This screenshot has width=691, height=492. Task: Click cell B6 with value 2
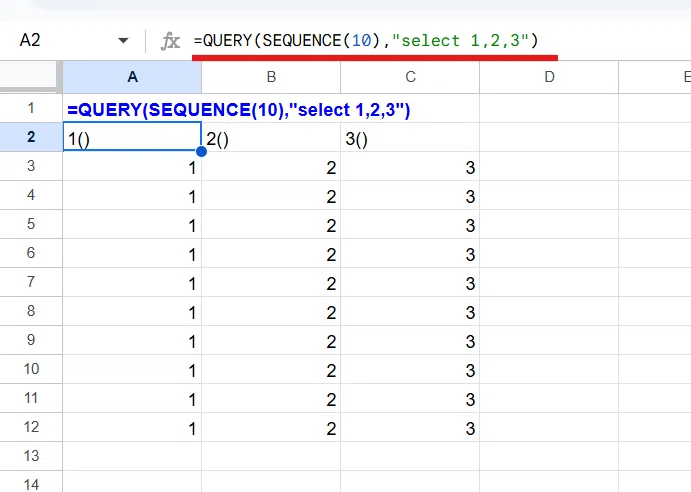(271, 253)
